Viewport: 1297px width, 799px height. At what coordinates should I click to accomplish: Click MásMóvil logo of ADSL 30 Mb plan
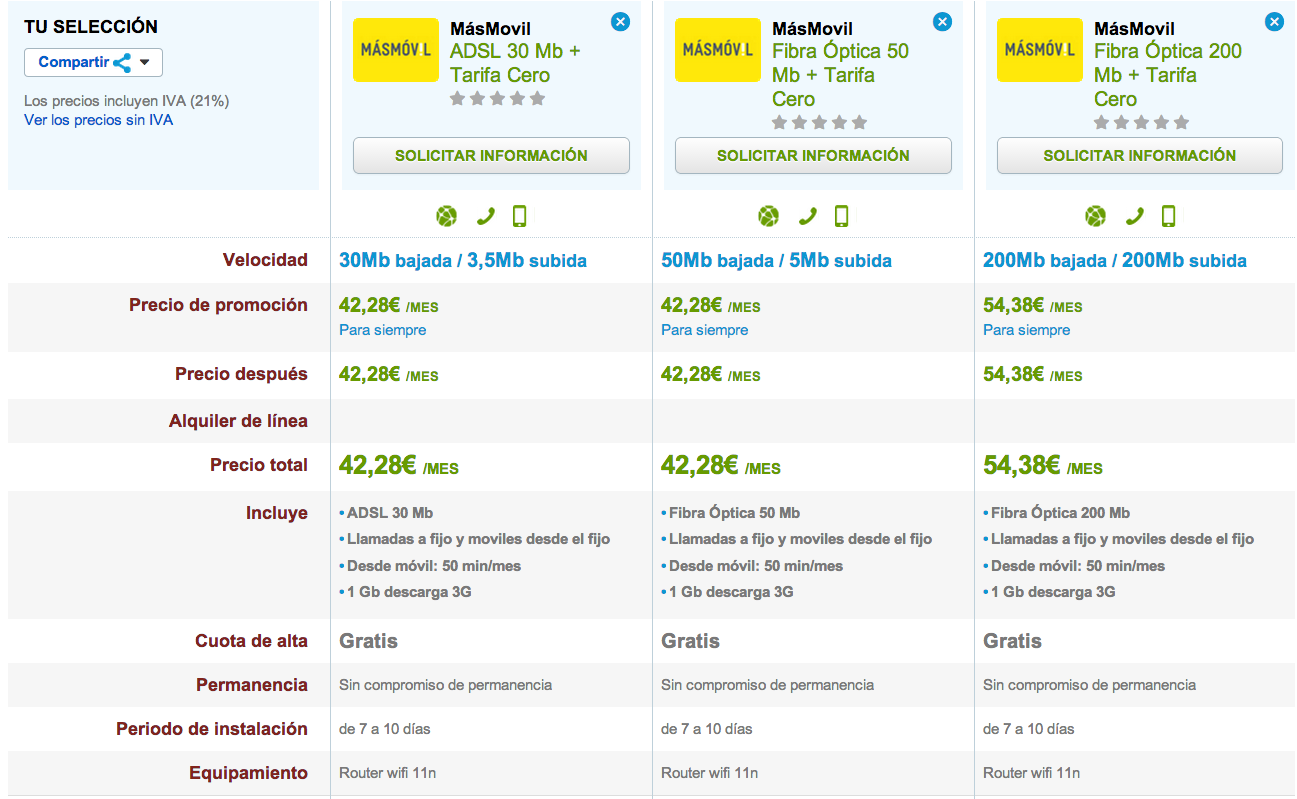coord(396,50)
